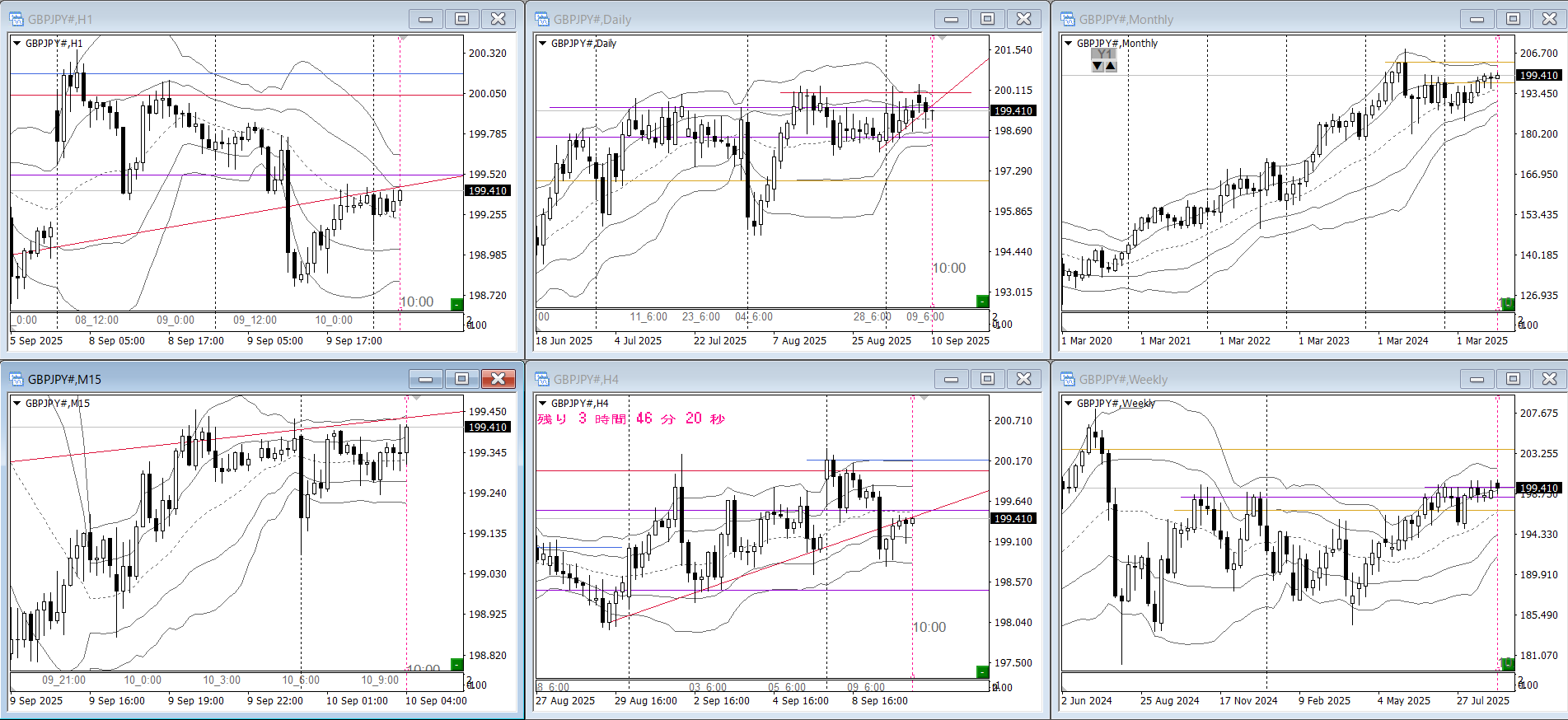Image resolution: width=1568 pixels, height=720 pixels.
Task: Click the Y1 button on Monthly chart
Action: click(x=1104, y=54)
